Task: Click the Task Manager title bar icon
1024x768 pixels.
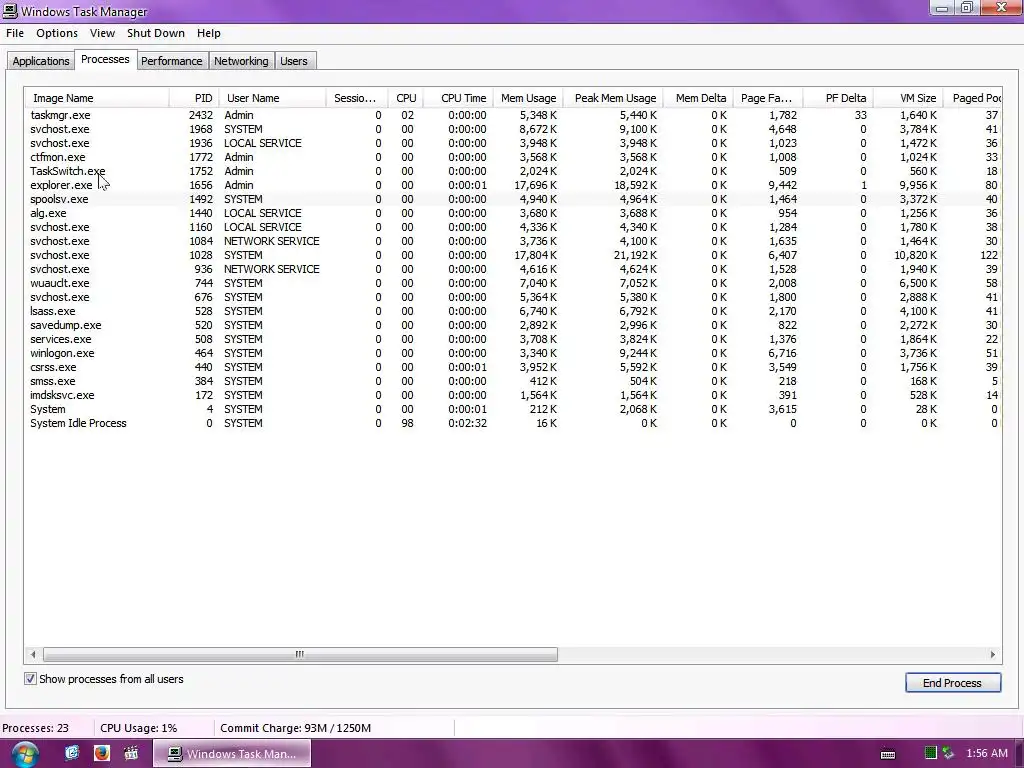Action: (x=10, y=11)
